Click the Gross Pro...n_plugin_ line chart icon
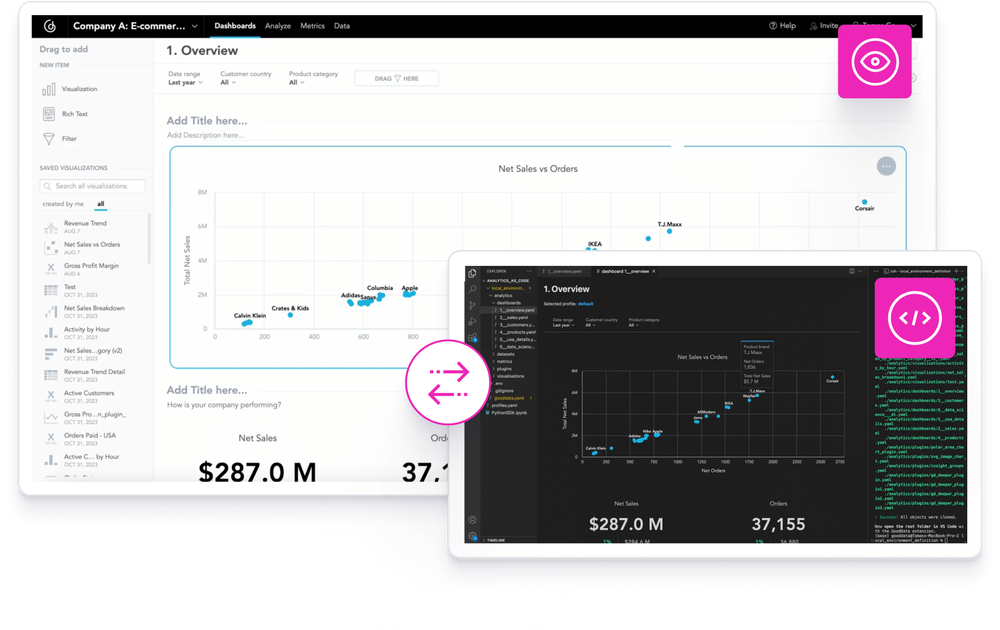This screenshot has width=1000, height=630. click(50, 418)
